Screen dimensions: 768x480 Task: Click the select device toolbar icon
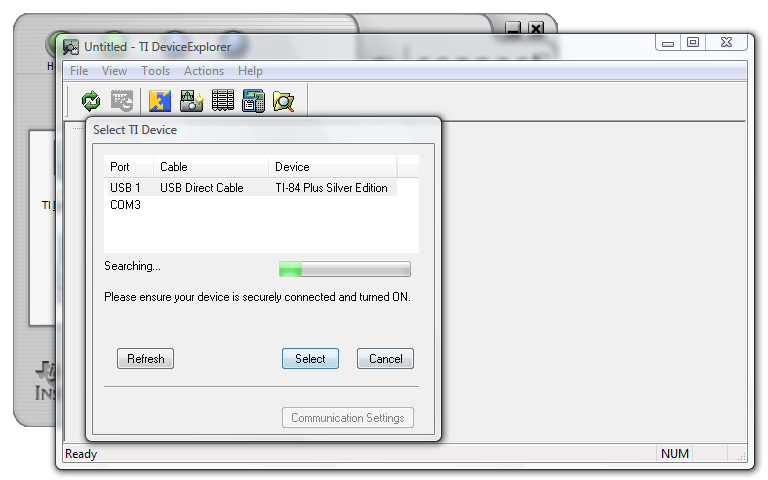[122, 101]
